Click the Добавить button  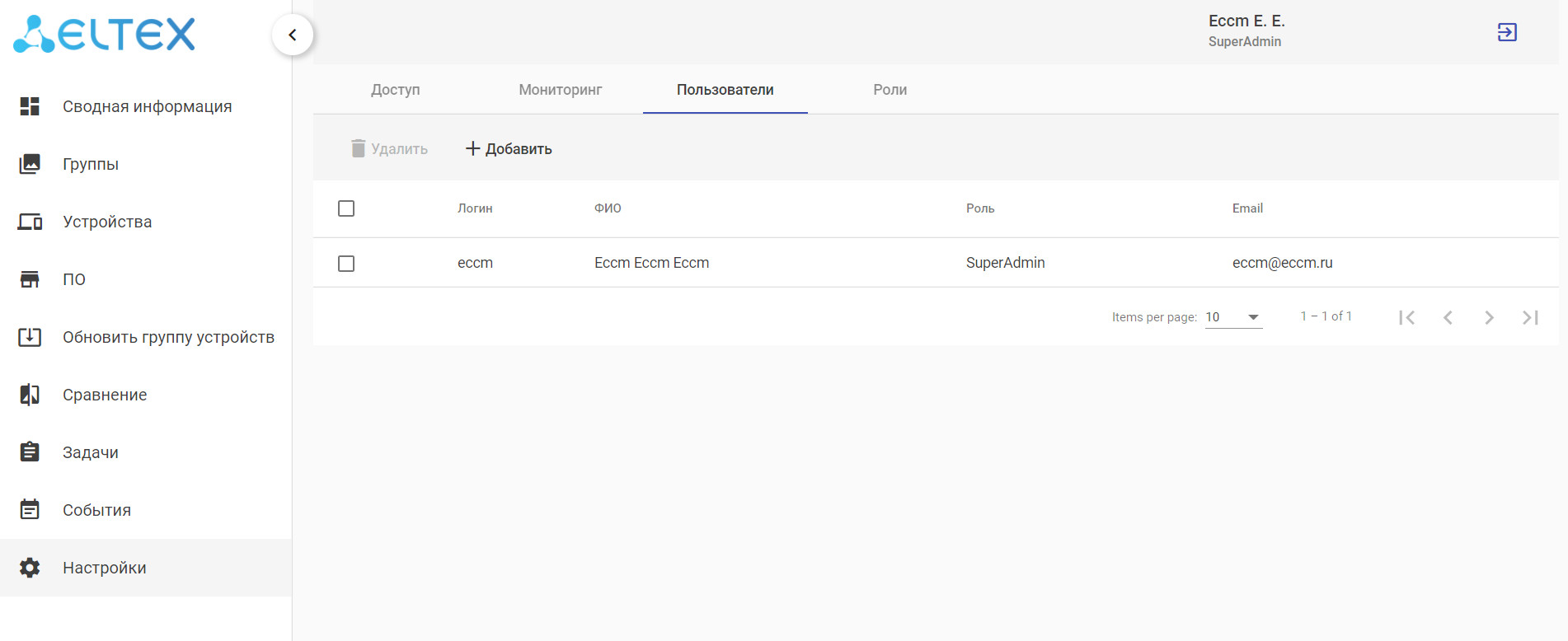click(x=509, y=149)
